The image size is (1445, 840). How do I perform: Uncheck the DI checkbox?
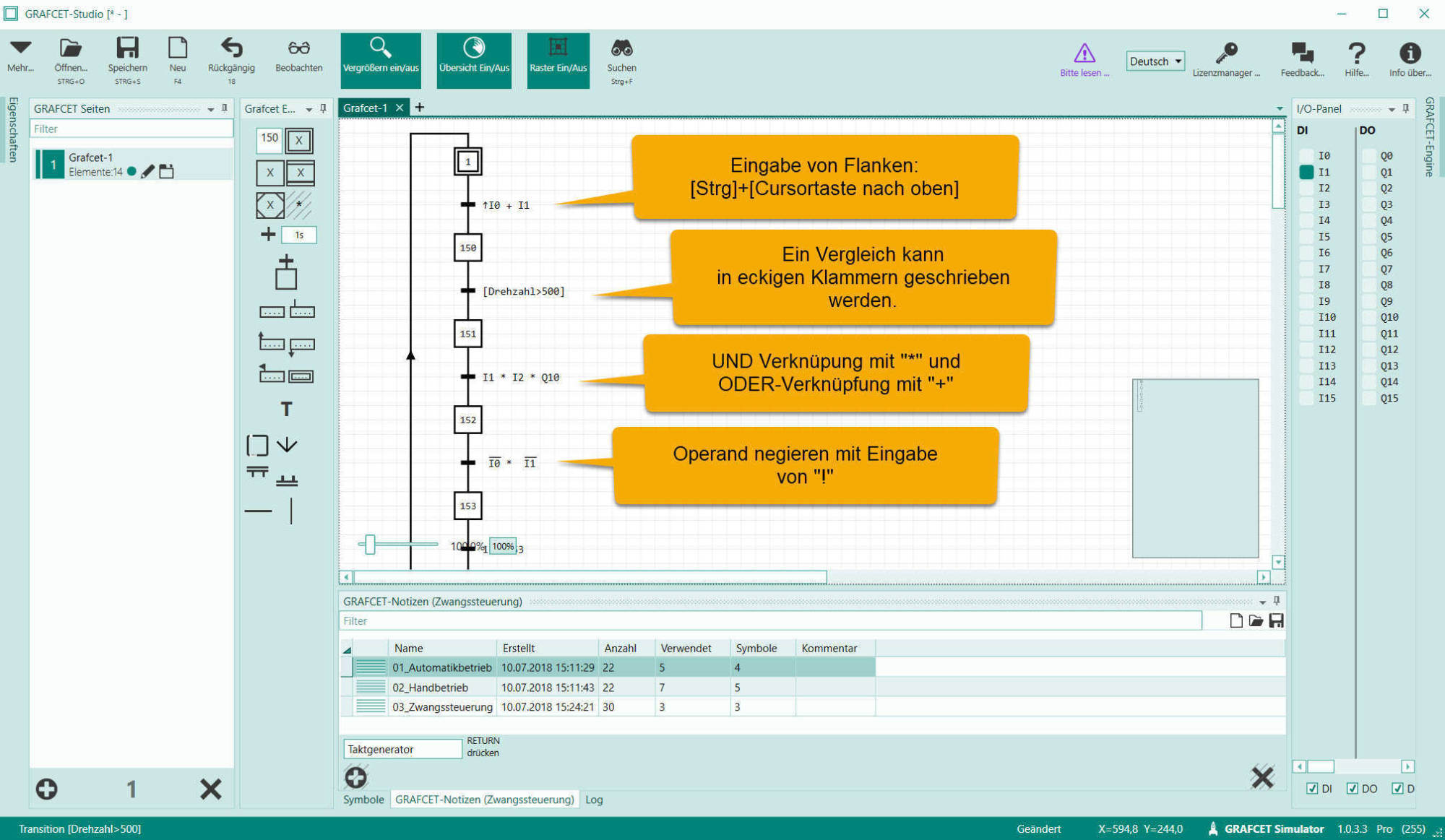(x=1312, y=788)
